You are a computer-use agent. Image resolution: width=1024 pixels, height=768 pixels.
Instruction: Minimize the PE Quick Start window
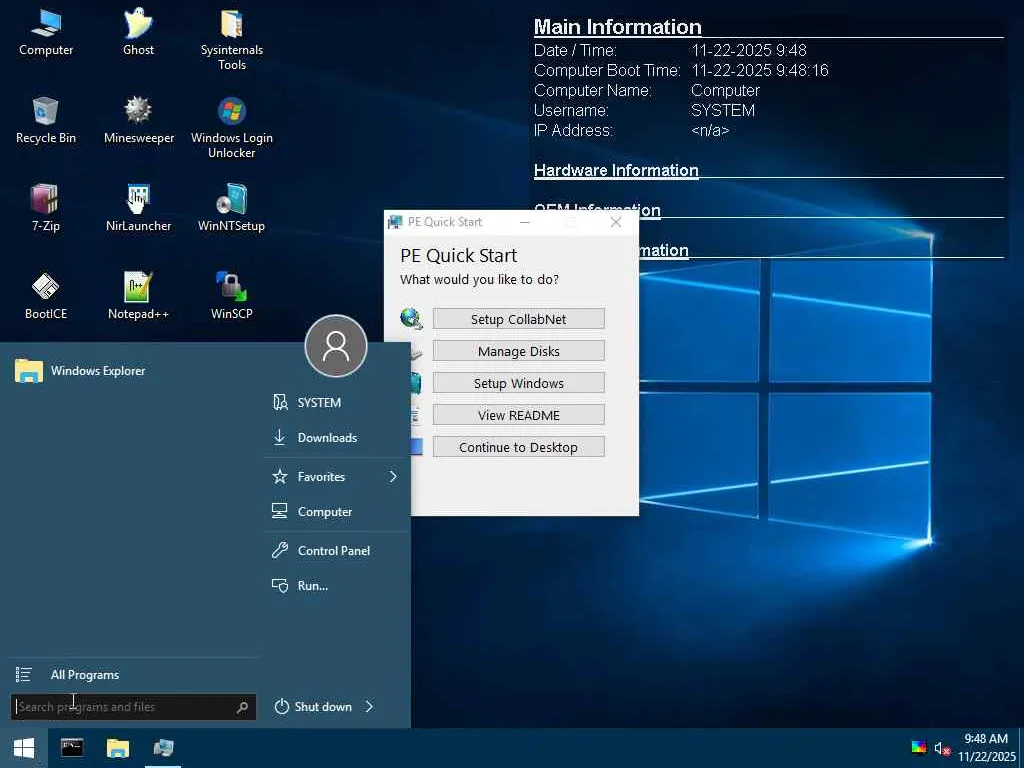click(525, 222)
